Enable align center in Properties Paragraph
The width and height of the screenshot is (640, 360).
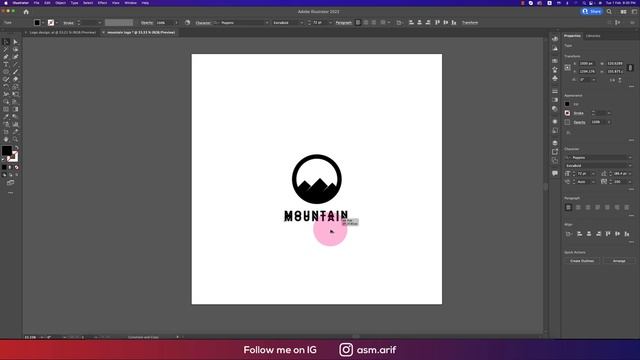578,207
